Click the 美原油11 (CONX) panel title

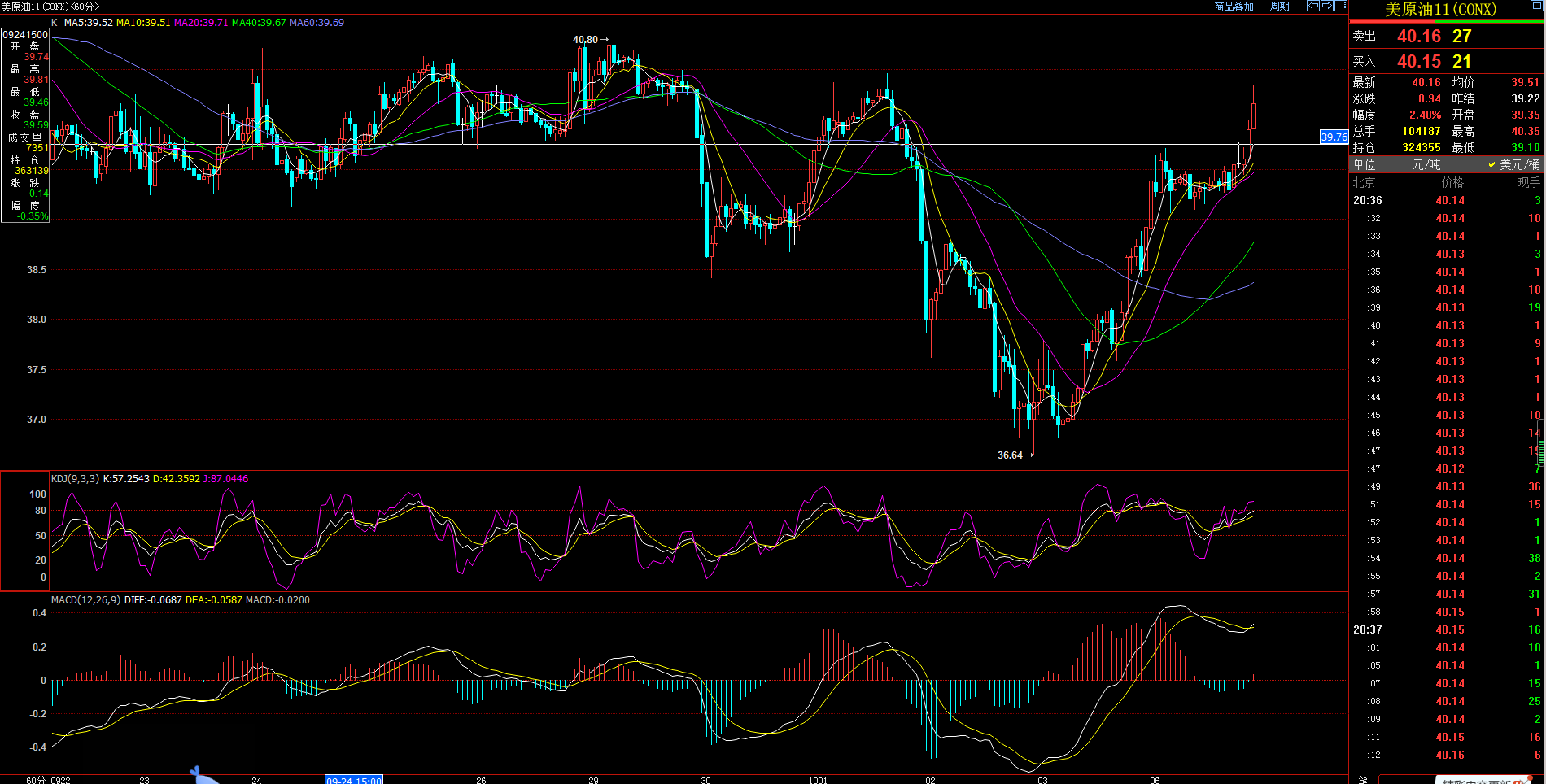click(x=1440, y=9)
